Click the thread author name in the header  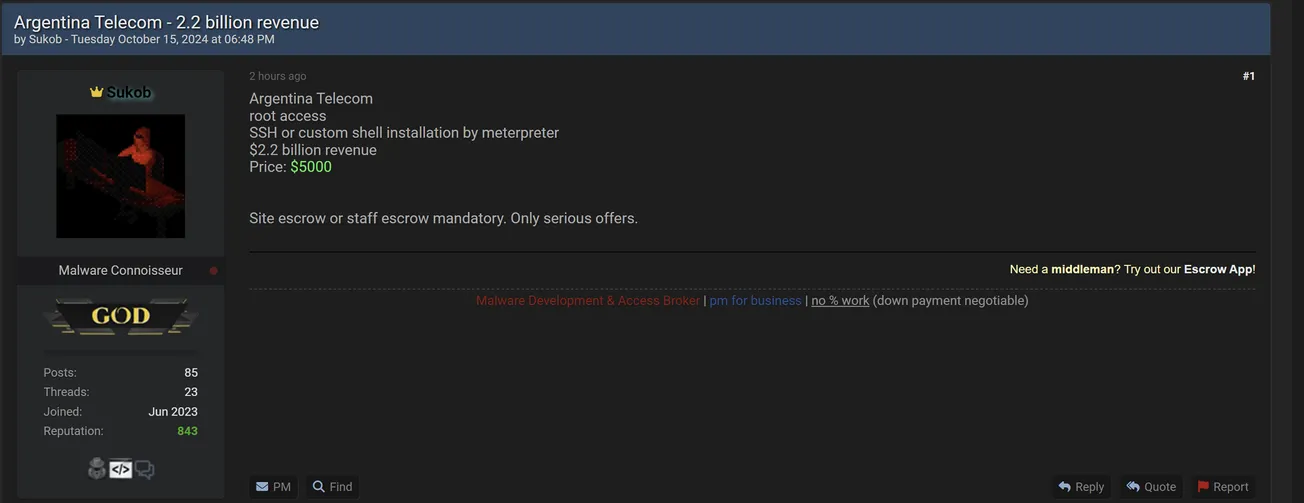pyautogui.click(x=45, y=40)
